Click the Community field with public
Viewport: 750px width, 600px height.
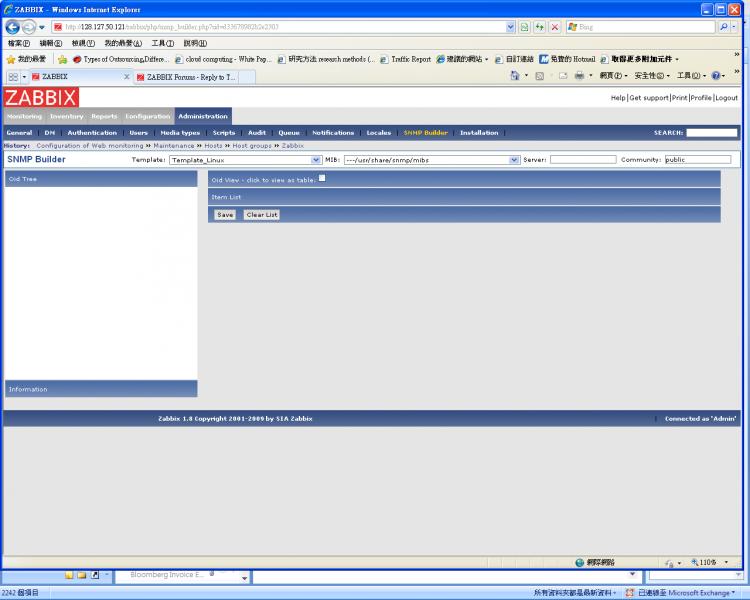coord(698,159)
